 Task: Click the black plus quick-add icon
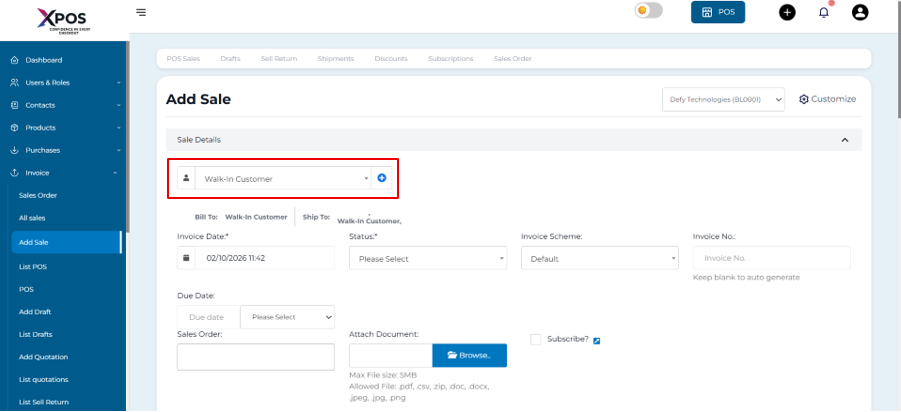pyautogui.click(x=787, y=12)
